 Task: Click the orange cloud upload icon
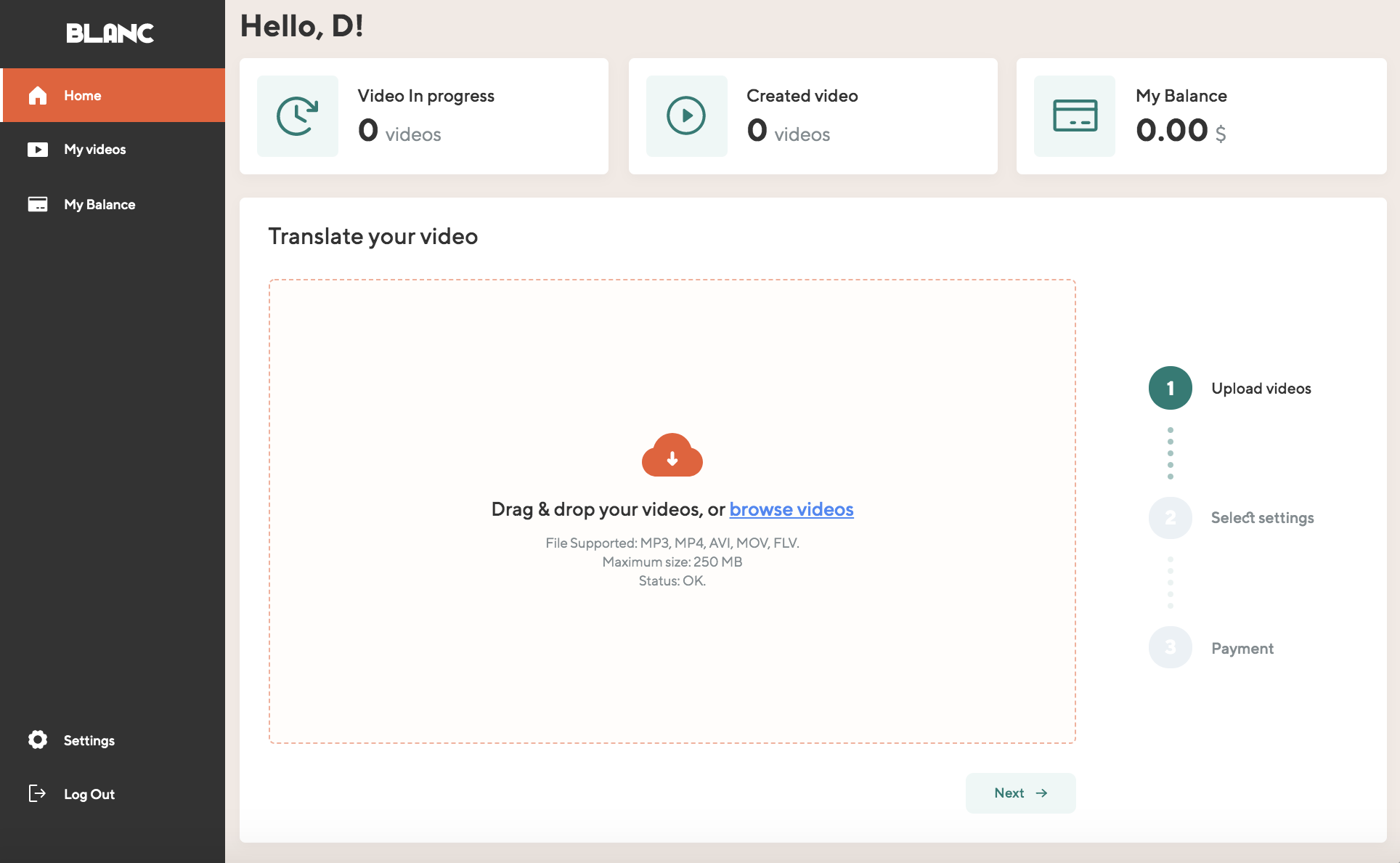pyautogui.click(x=672, y=455)
